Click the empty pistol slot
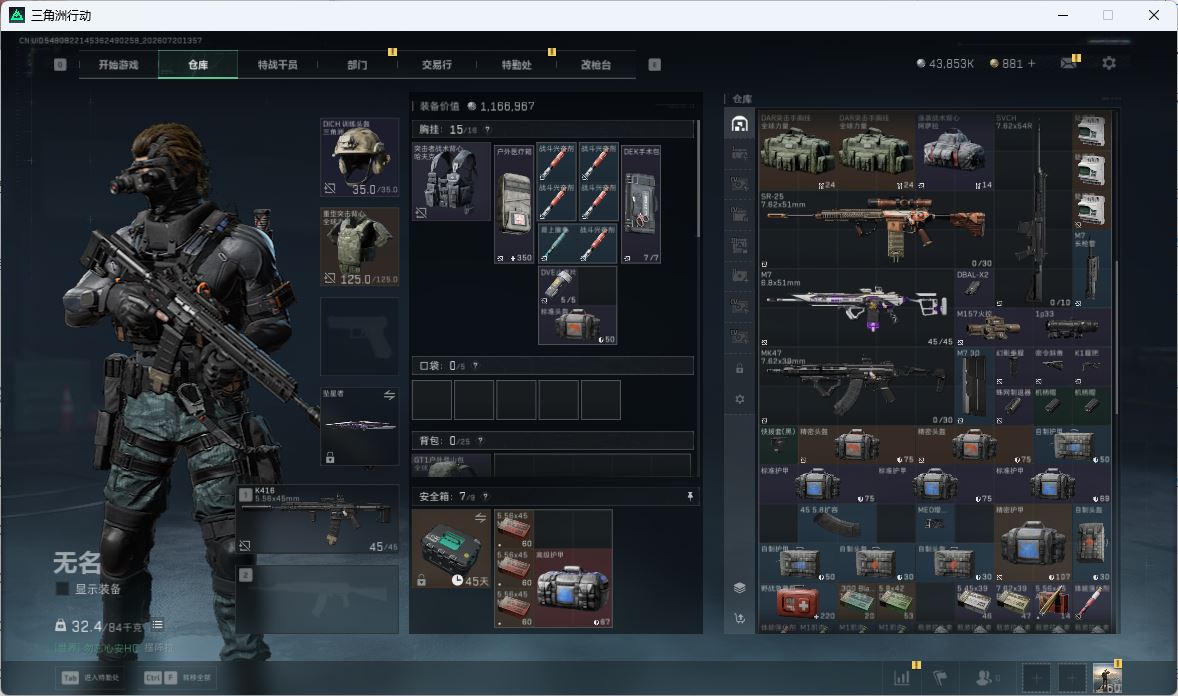This screenshot has width=1178, height=696. click(360, 336)
